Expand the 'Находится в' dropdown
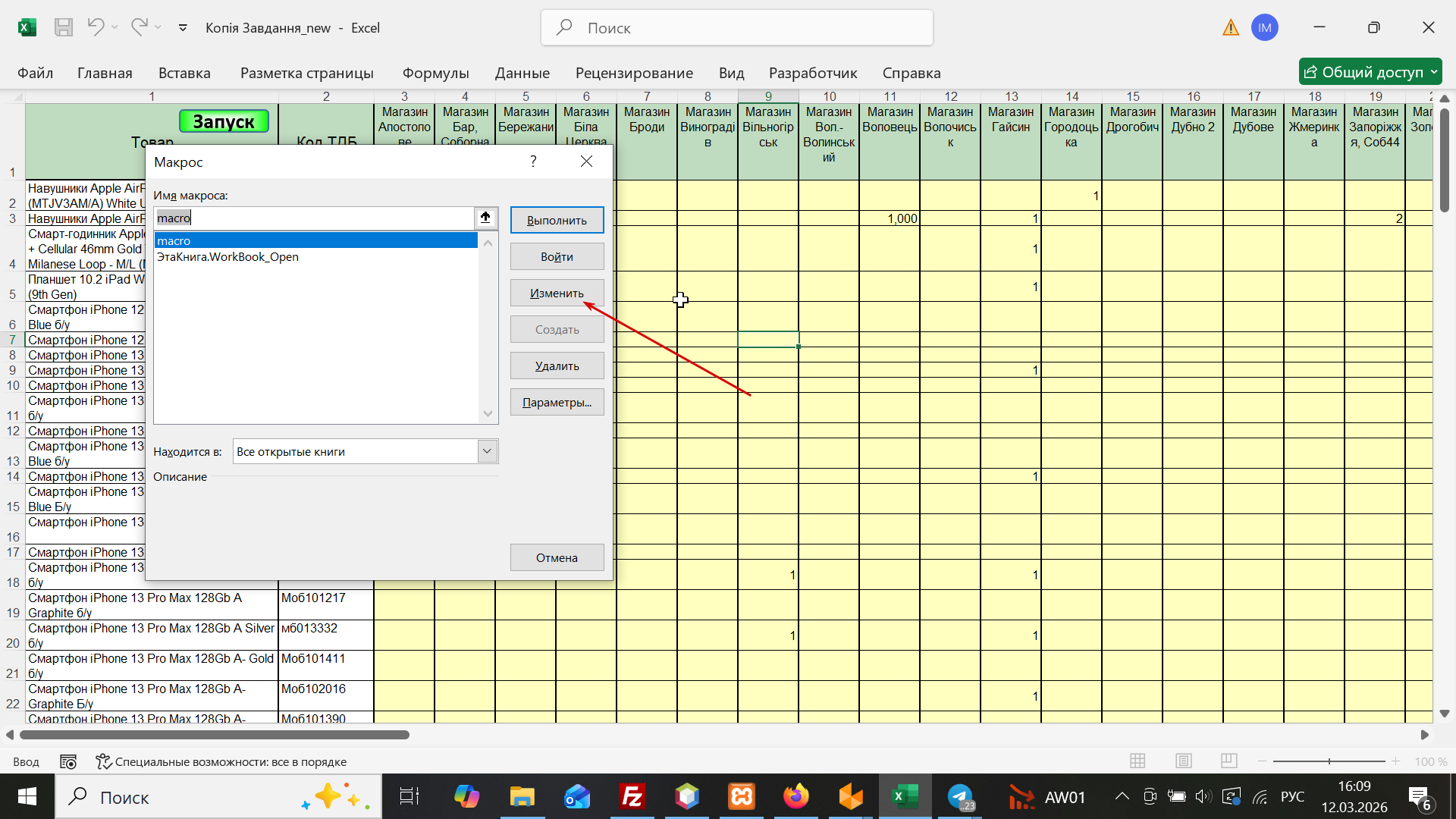The width and height of the screenshot is (1456, 819). tap(488, 451)
